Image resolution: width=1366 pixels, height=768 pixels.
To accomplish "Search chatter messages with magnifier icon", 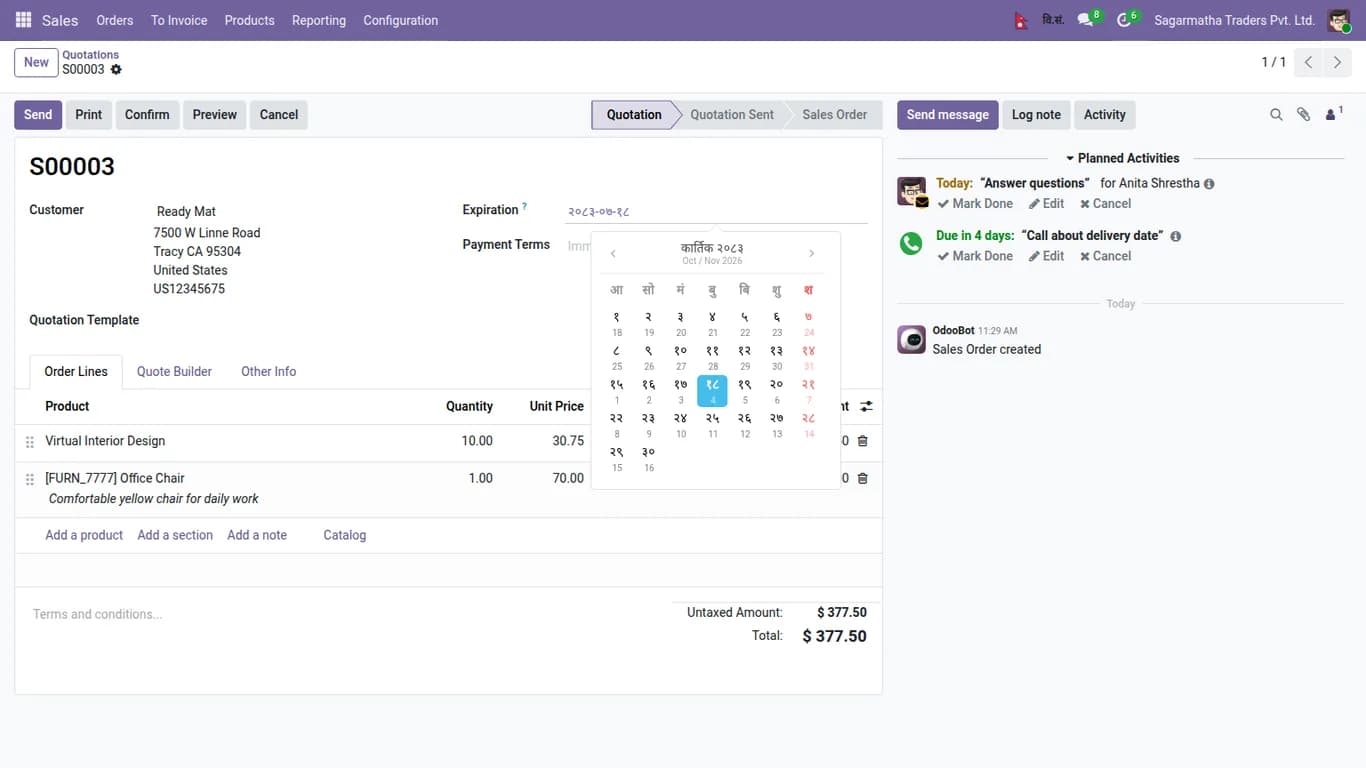I will [1276, 115].
